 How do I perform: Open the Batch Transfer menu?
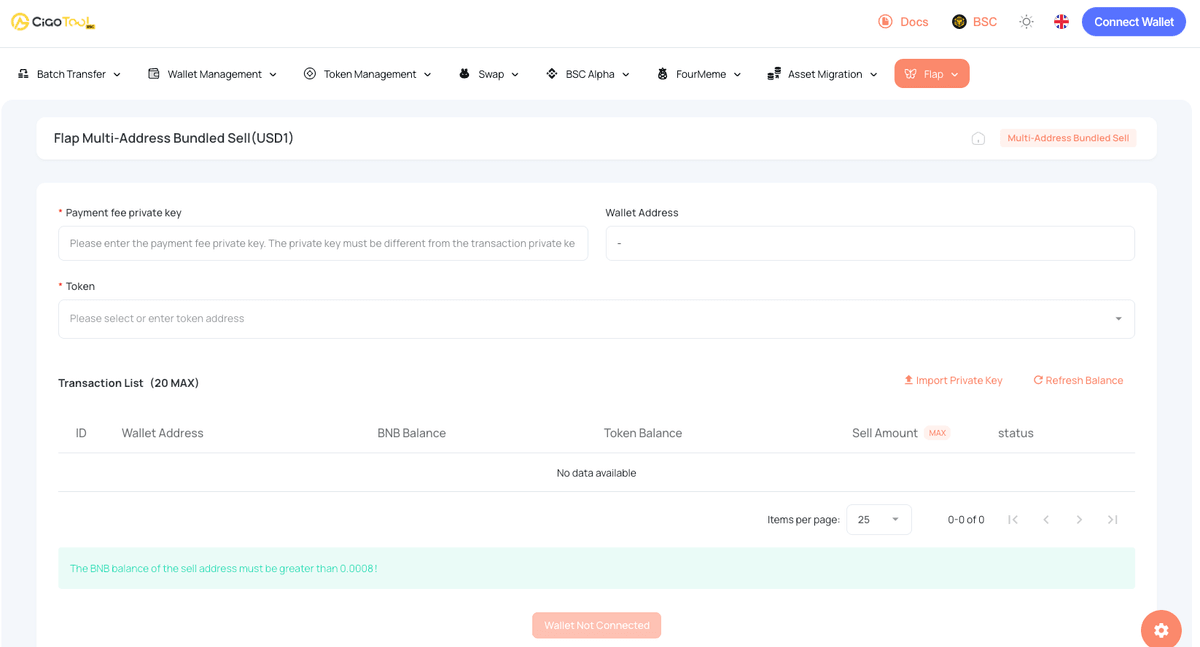[70, 74]
